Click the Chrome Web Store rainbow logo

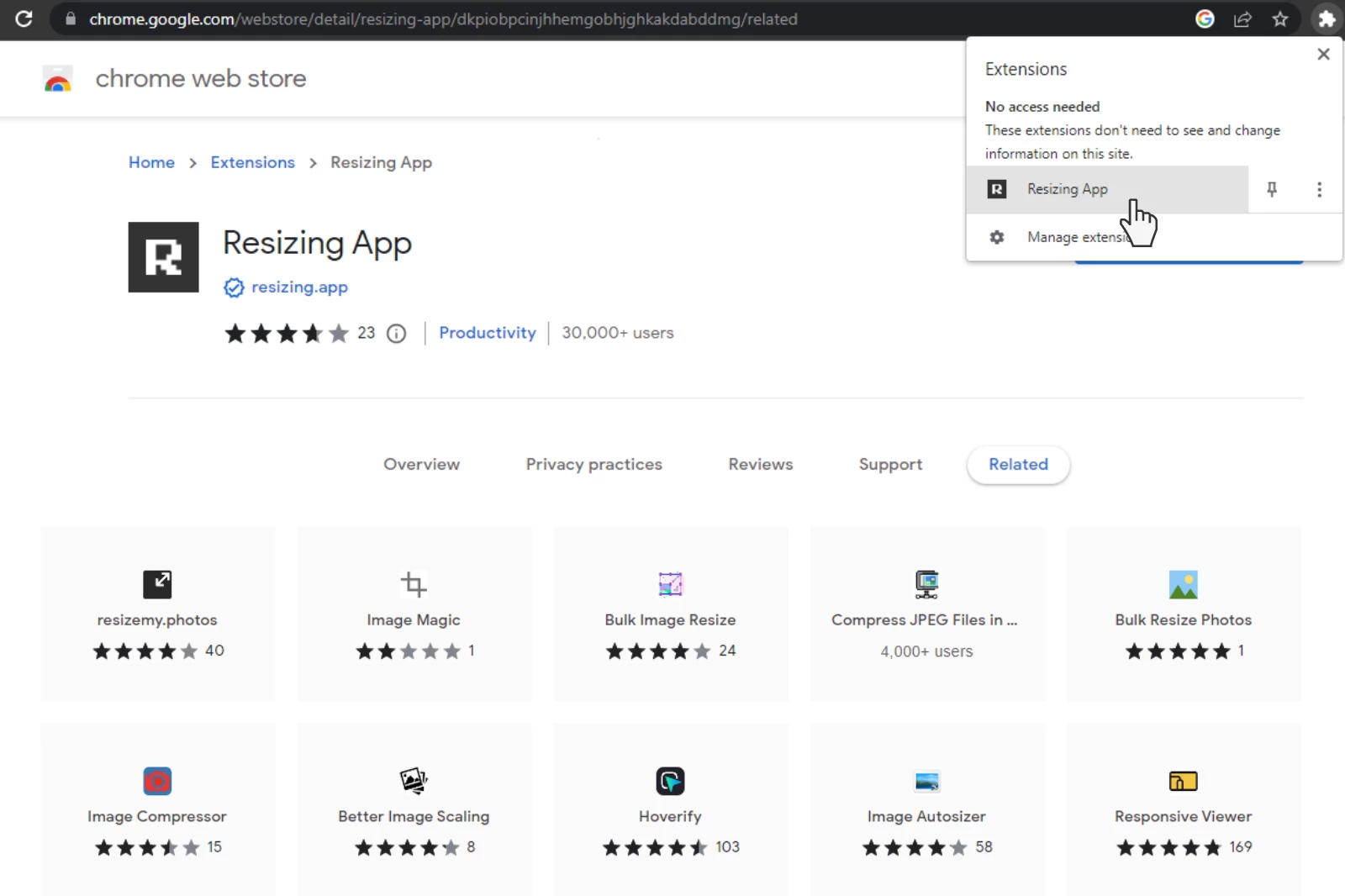tap(58, 79)
